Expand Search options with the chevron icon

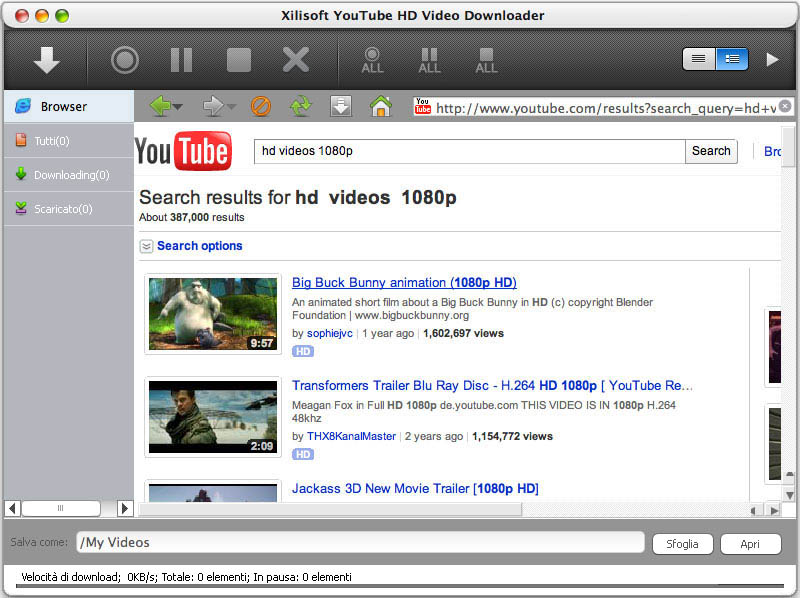coord(146,246)
